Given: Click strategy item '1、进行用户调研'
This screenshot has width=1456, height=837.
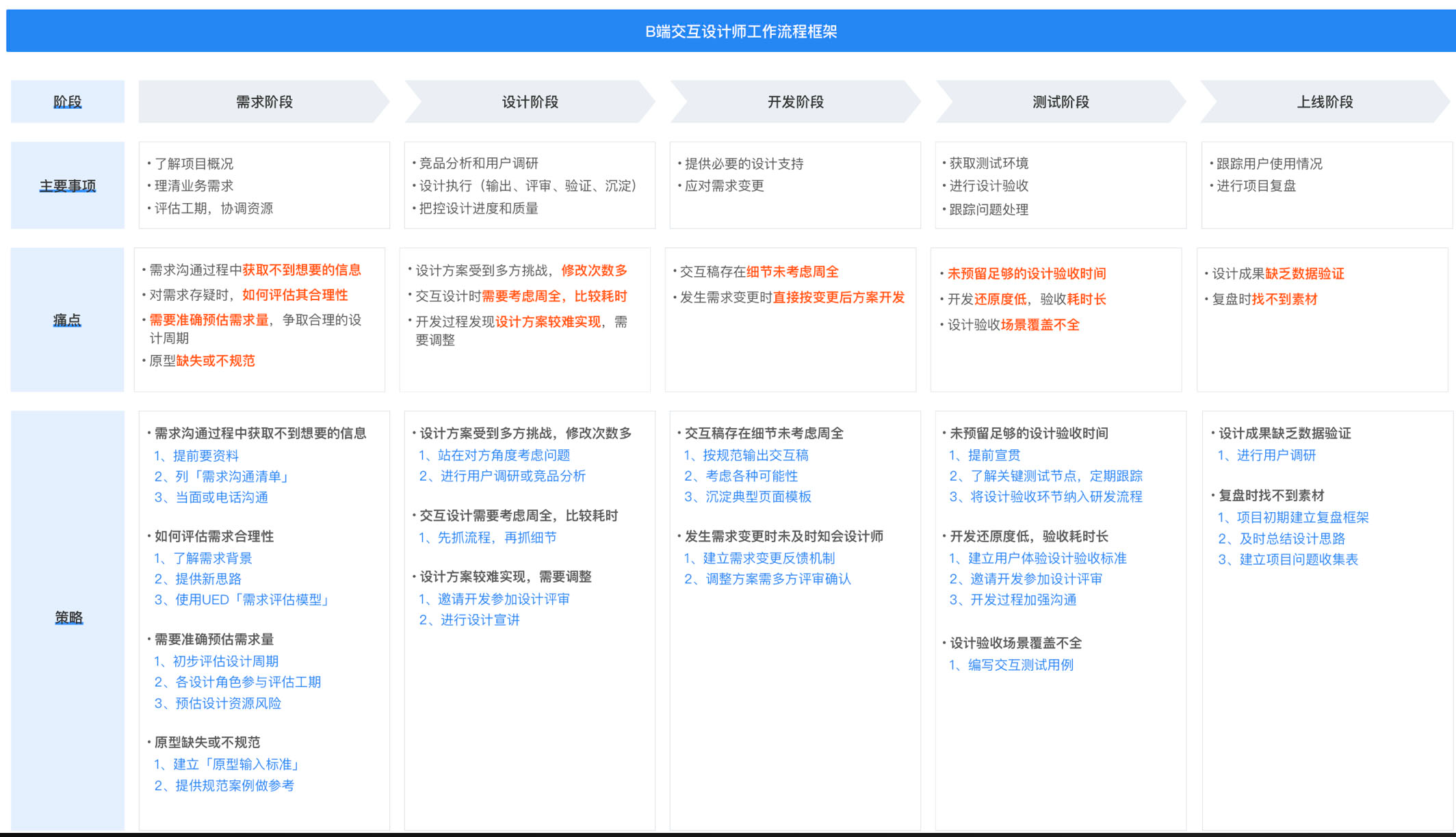Looking at the screenshot, I should click(x=1266, y=455).
